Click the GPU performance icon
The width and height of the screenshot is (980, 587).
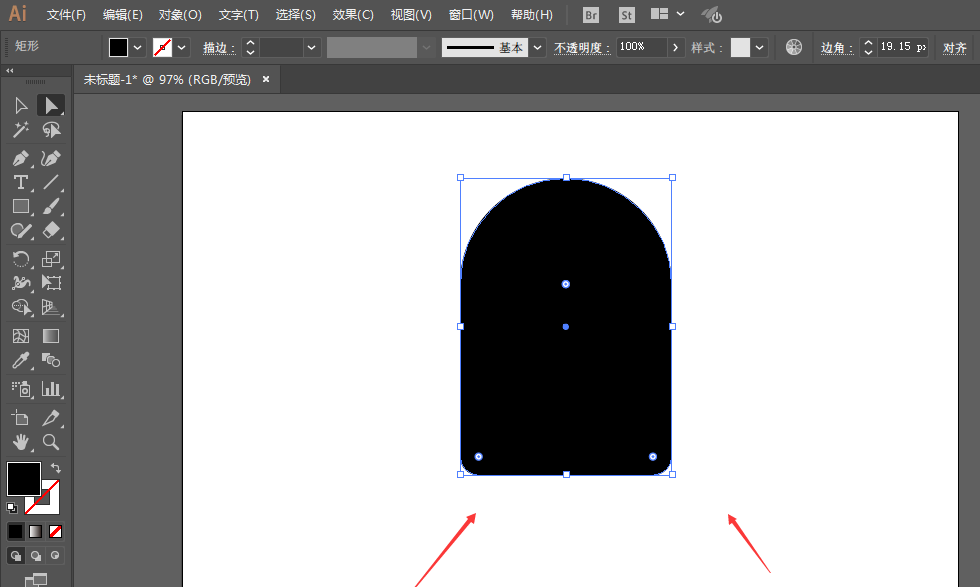click(711, 15)
